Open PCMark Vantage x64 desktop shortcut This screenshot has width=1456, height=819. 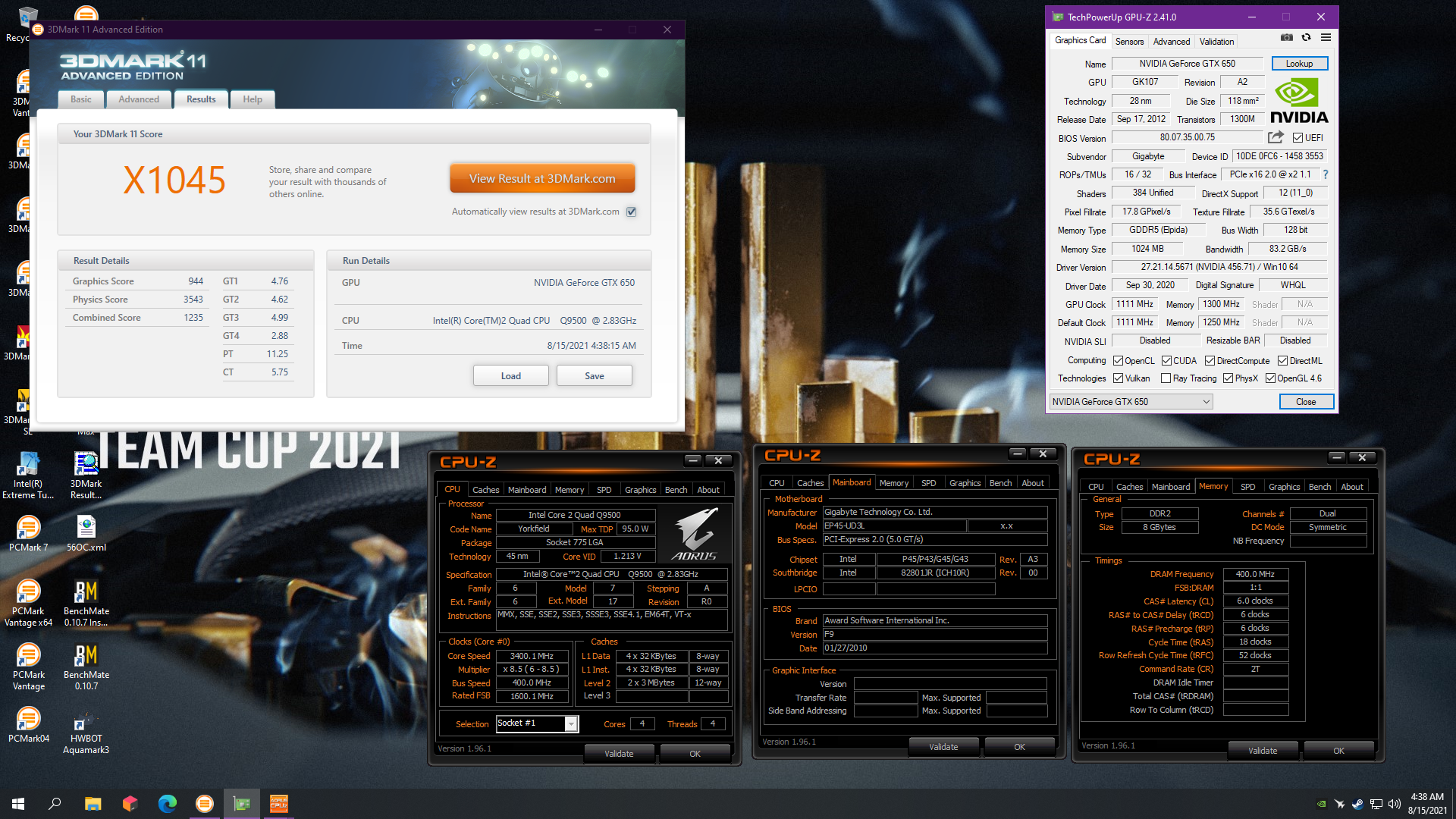pyautogui.click(x=28, y=603)
